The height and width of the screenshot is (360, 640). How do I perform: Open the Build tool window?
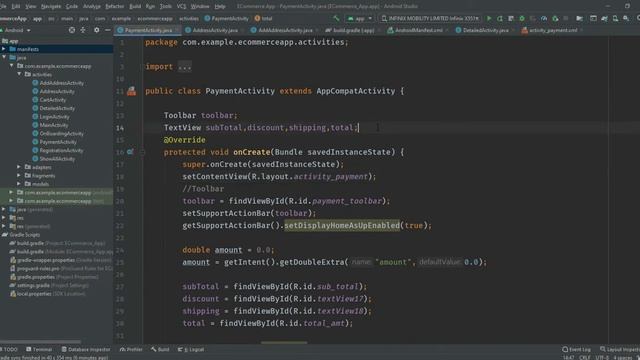coord(160,349)
